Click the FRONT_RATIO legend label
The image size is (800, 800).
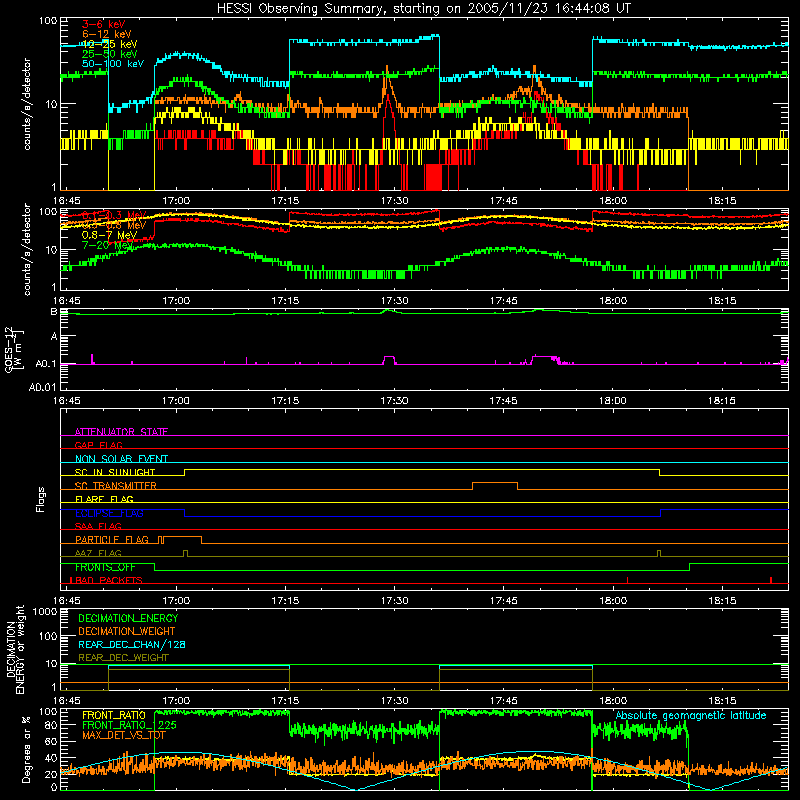[x=114, y=715]
